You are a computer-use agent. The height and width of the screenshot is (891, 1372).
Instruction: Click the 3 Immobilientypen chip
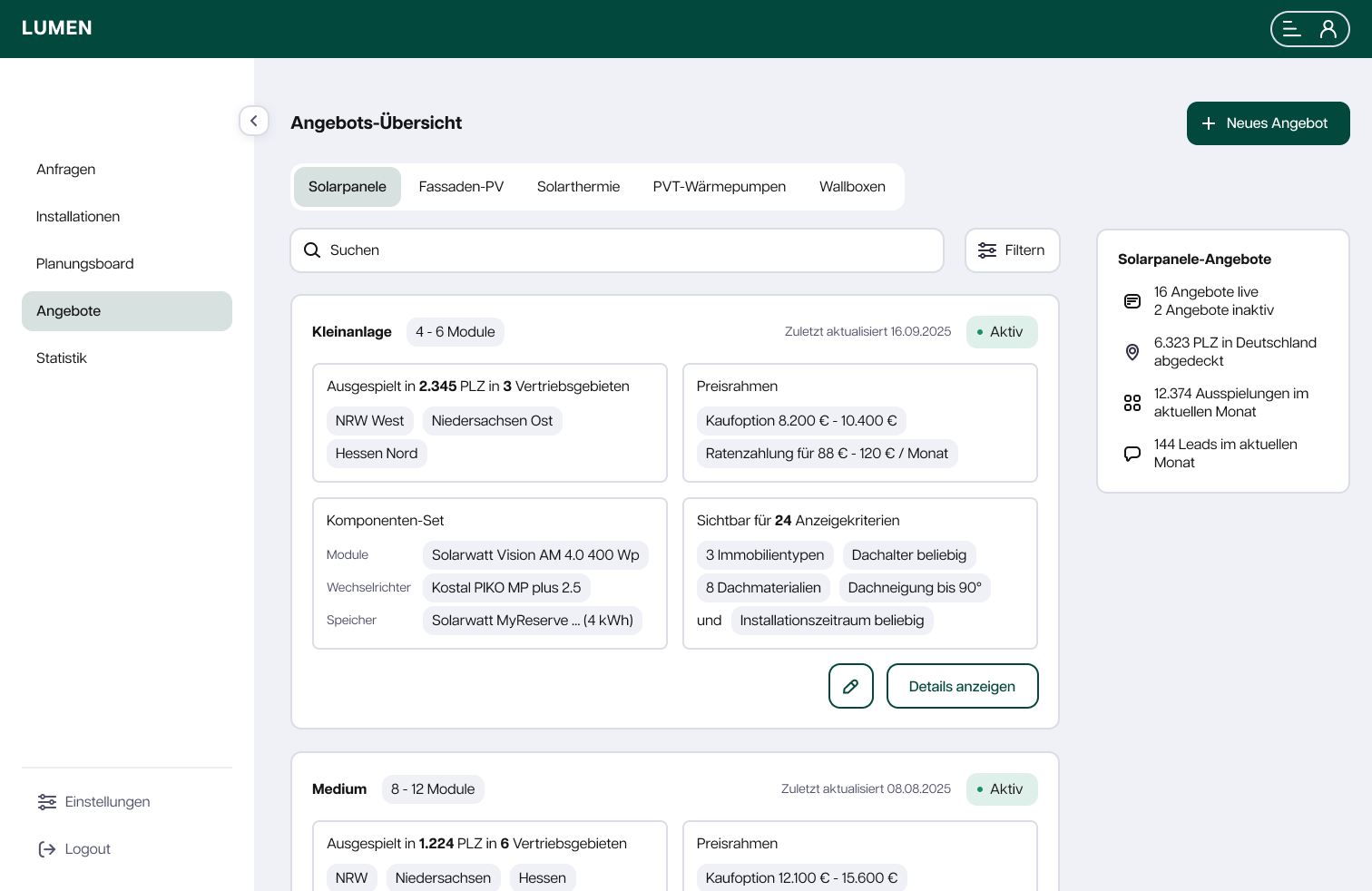point(765,555)
